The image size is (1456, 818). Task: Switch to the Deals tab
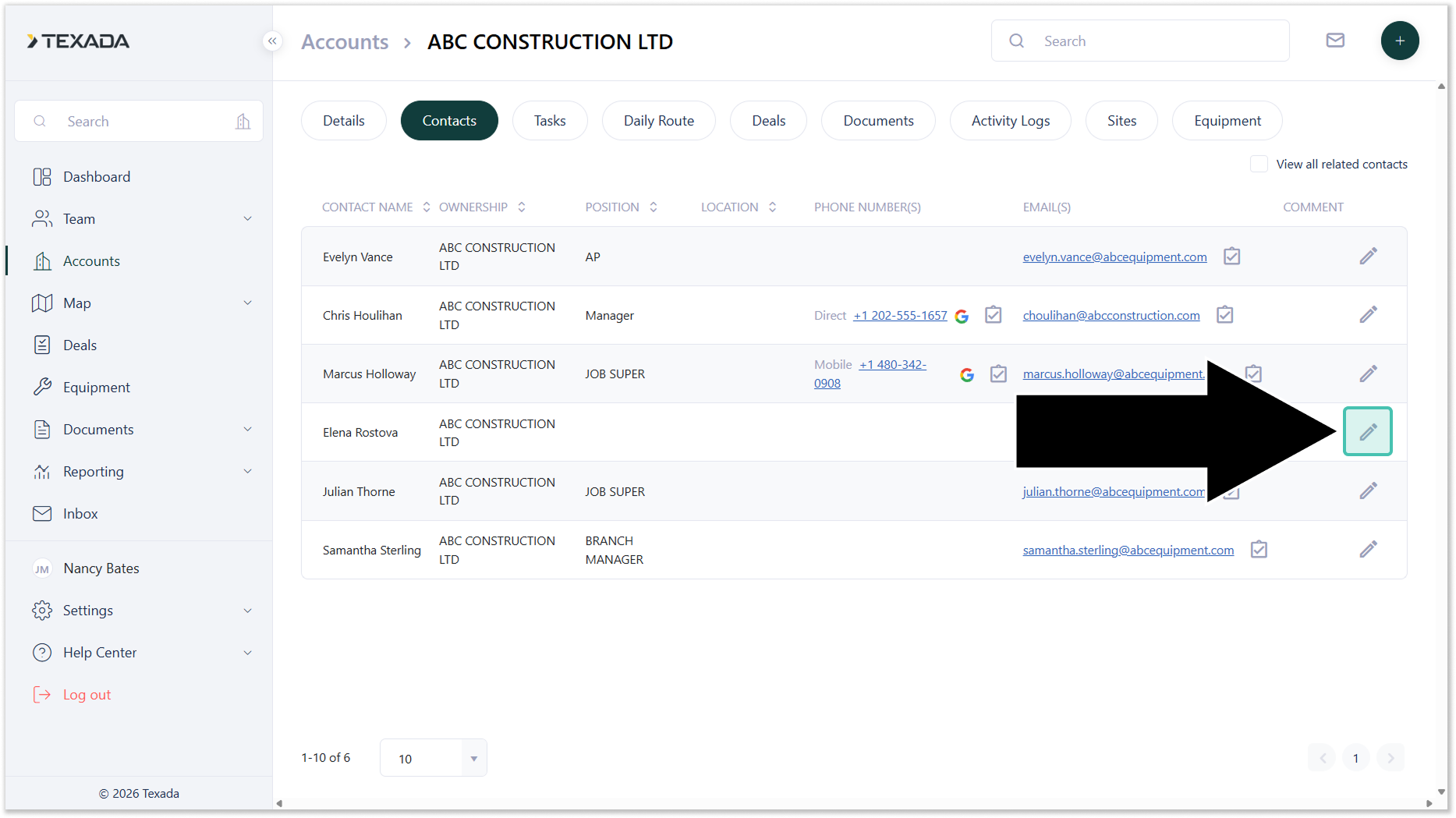coord(769,121)
